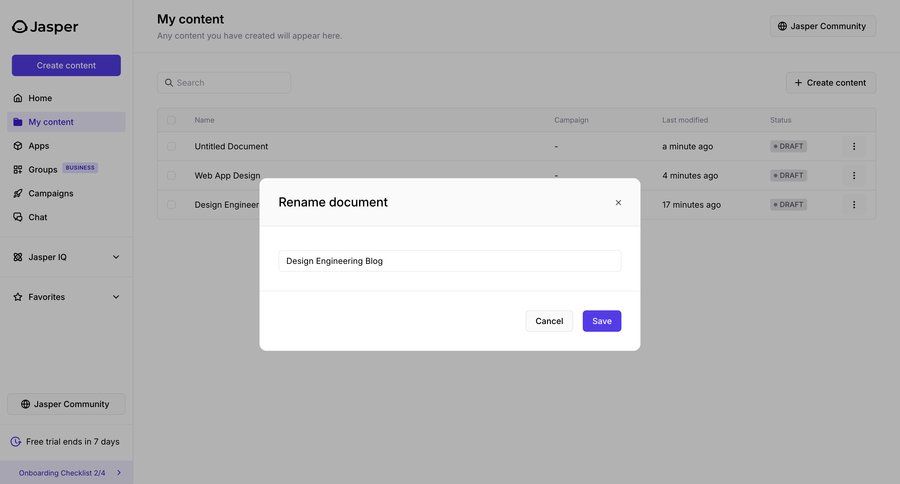Click the Home icon in sidebar
Viewport: 900px width, 484px height.
point(18,98)
